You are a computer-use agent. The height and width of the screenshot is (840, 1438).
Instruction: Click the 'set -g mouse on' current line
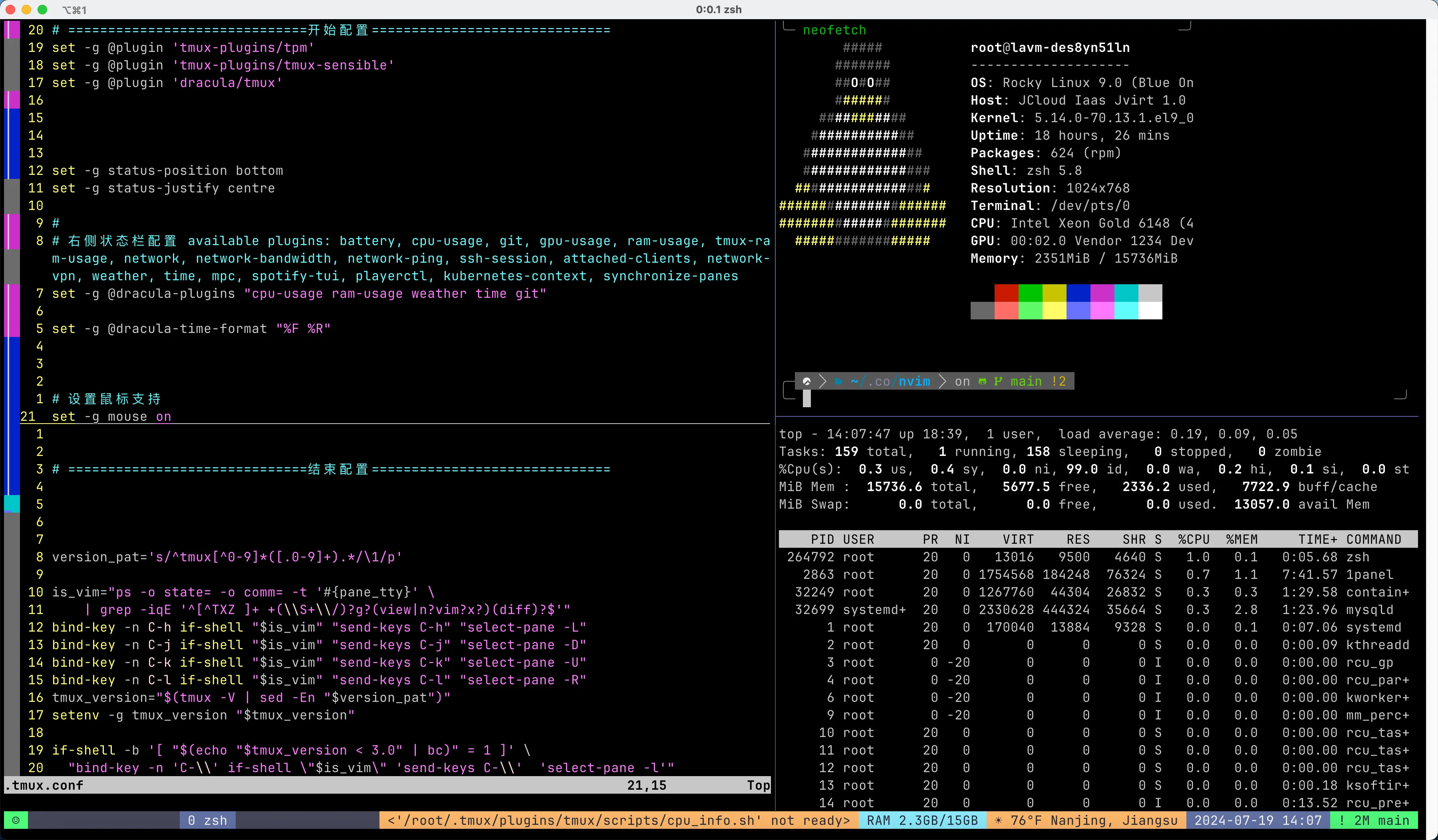pos(111,416)
